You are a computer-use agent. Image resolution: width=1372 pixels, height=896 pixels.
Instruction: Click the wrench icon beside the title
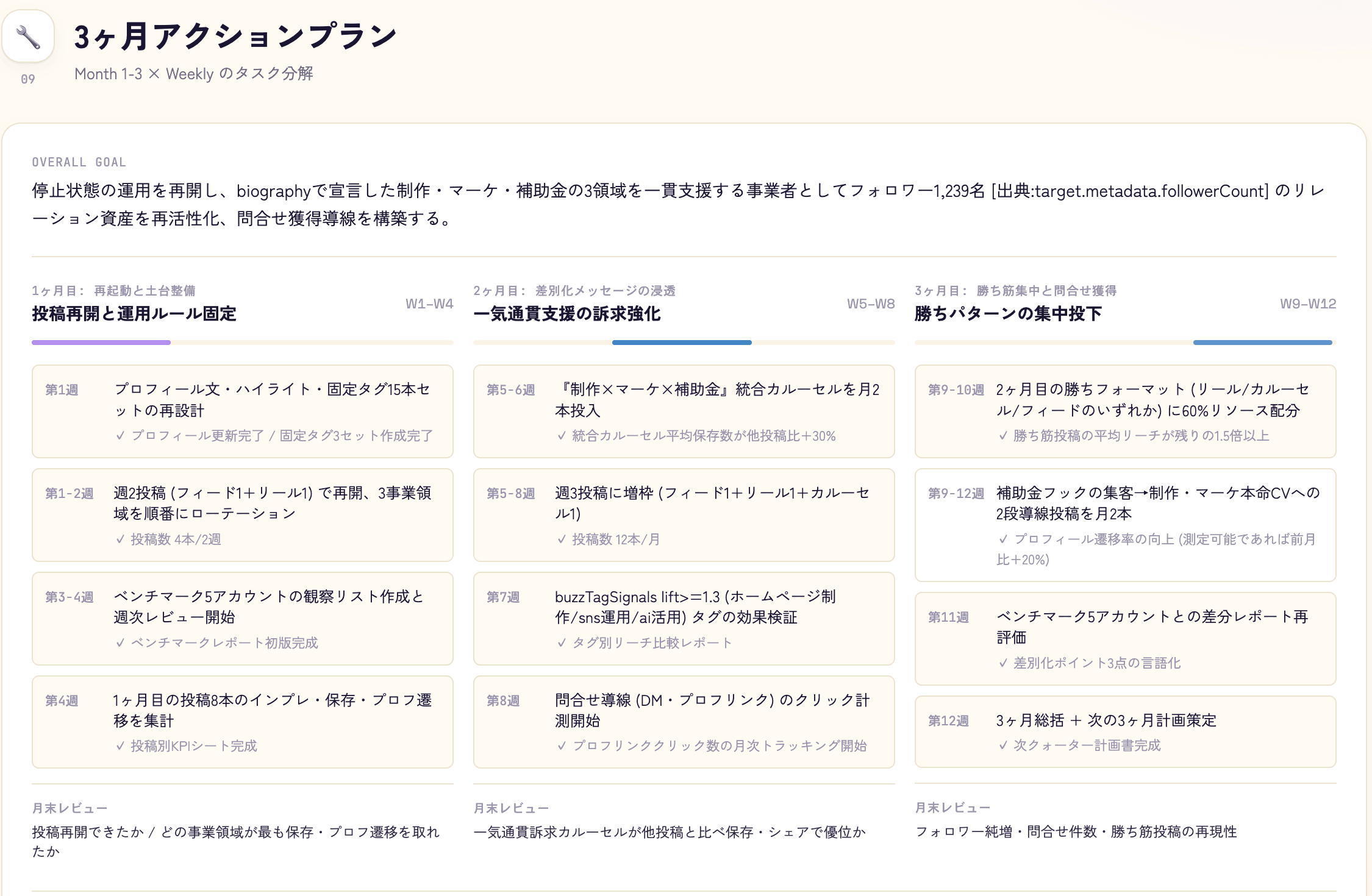[28, 37]
